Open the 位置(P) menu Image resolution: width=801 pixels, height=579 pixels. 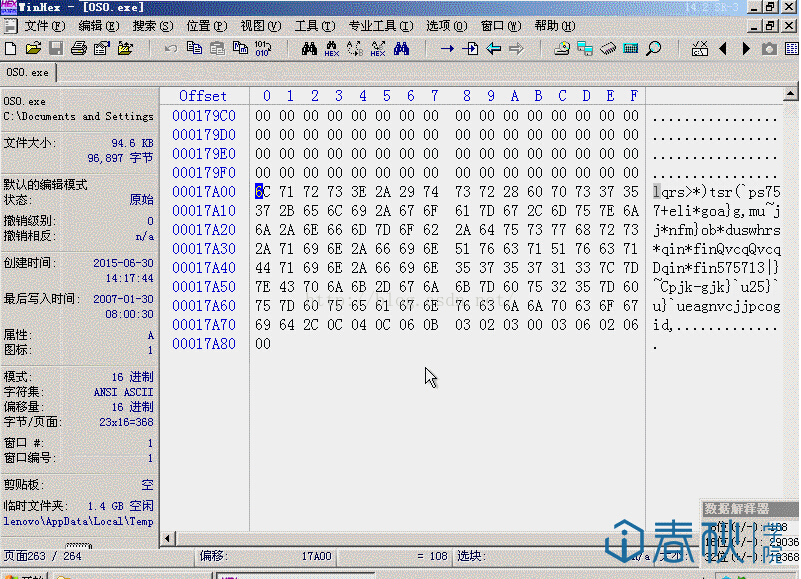tap(206, 26)
